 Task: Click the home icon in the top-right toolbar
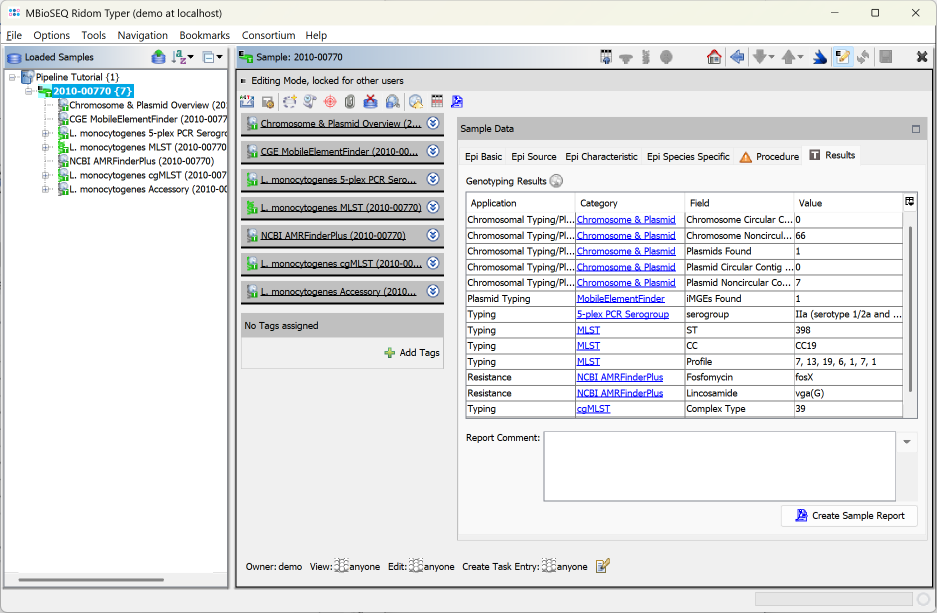[x=716, y=57]
